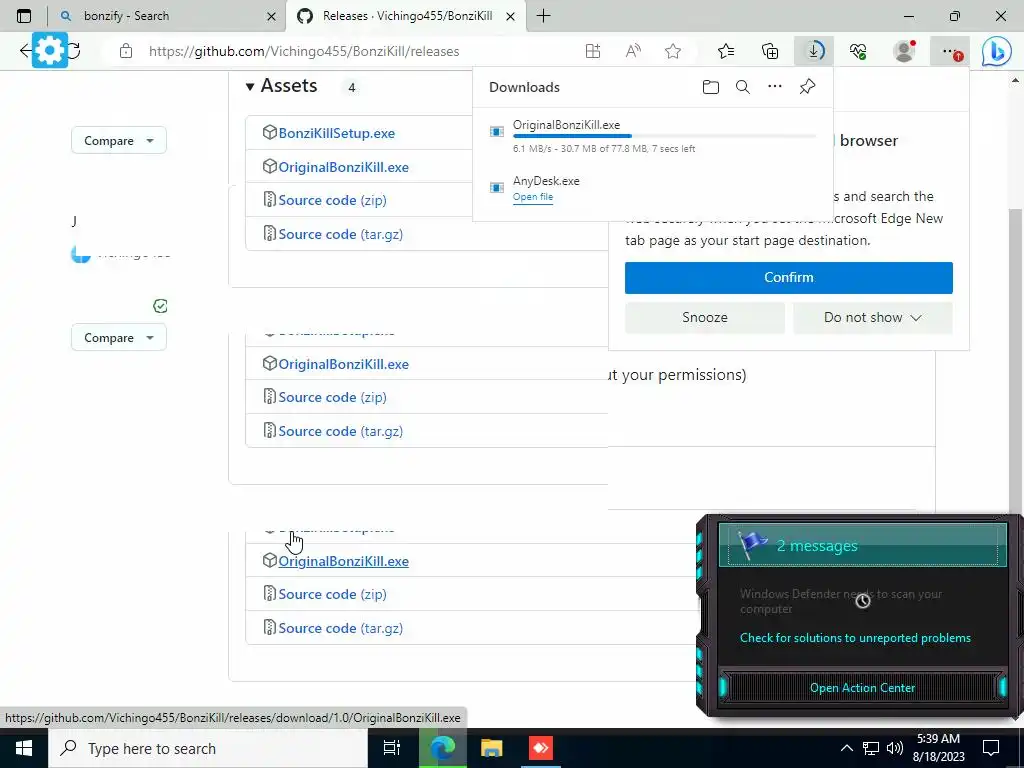Click Open Action Center
This screenshot has width=1024, height=768.
[x=862, y=688]
